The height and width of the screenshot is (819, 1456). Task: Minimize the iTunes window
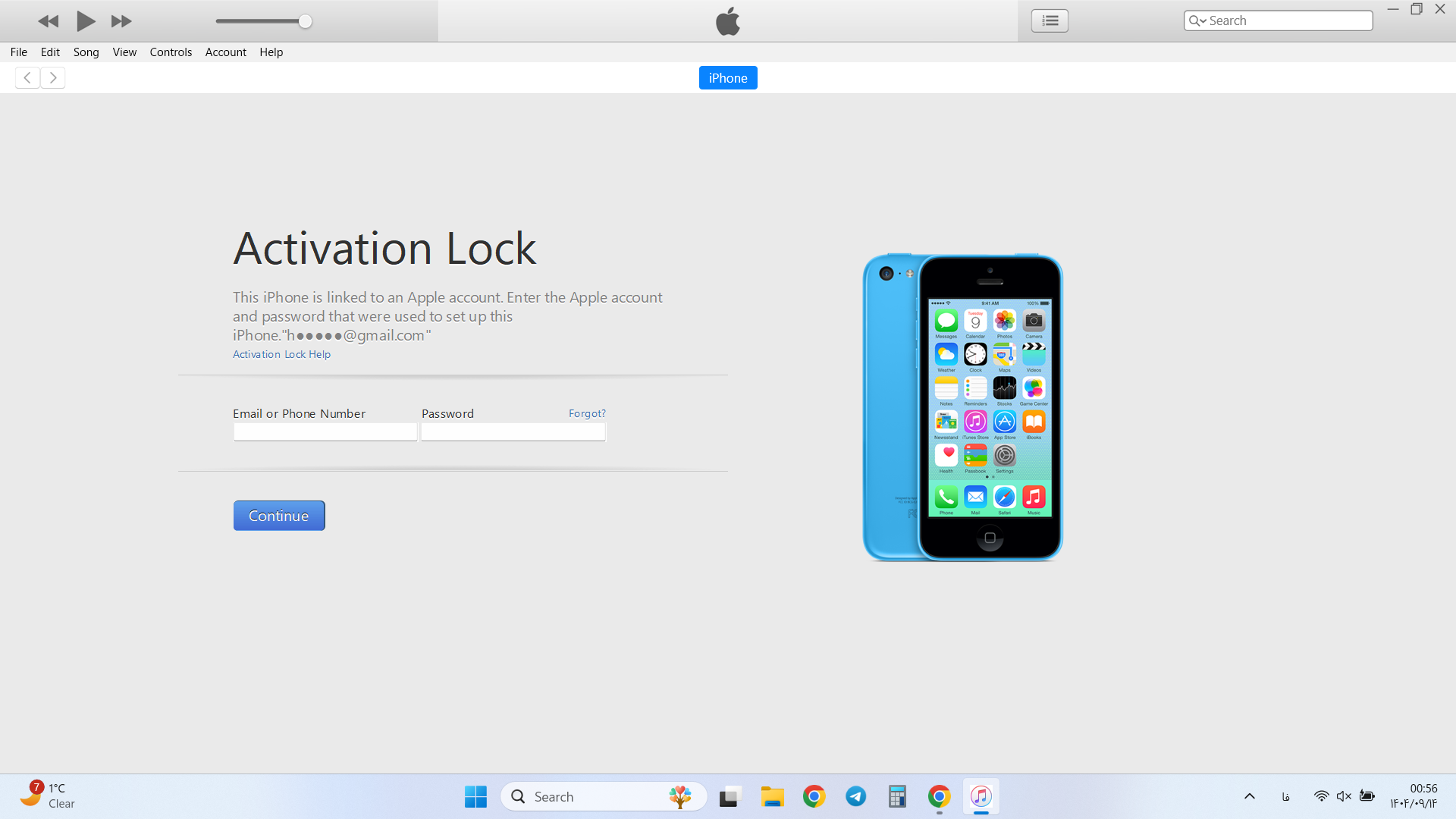[x=1393, y=9]
